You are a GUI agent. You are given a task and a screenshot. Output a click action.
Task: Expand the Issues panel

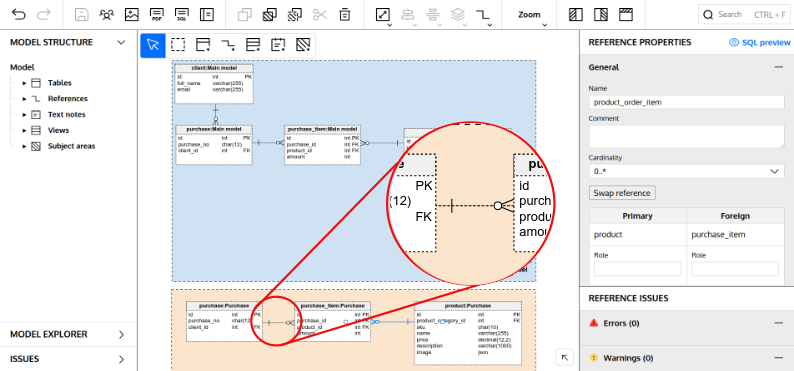tap(122, 359)
